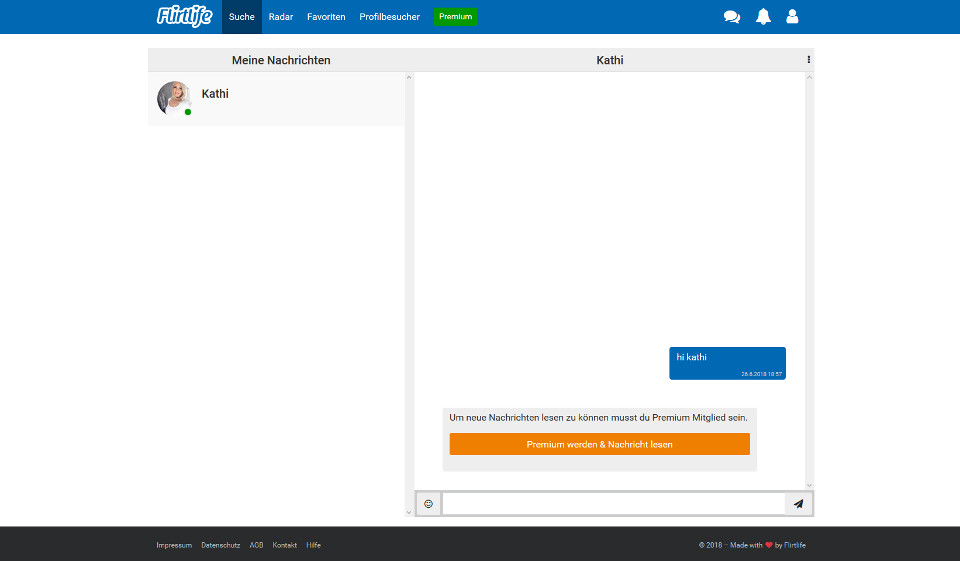Click the notifications bell icon
This screenshot has width=960, height=561.
763,17
